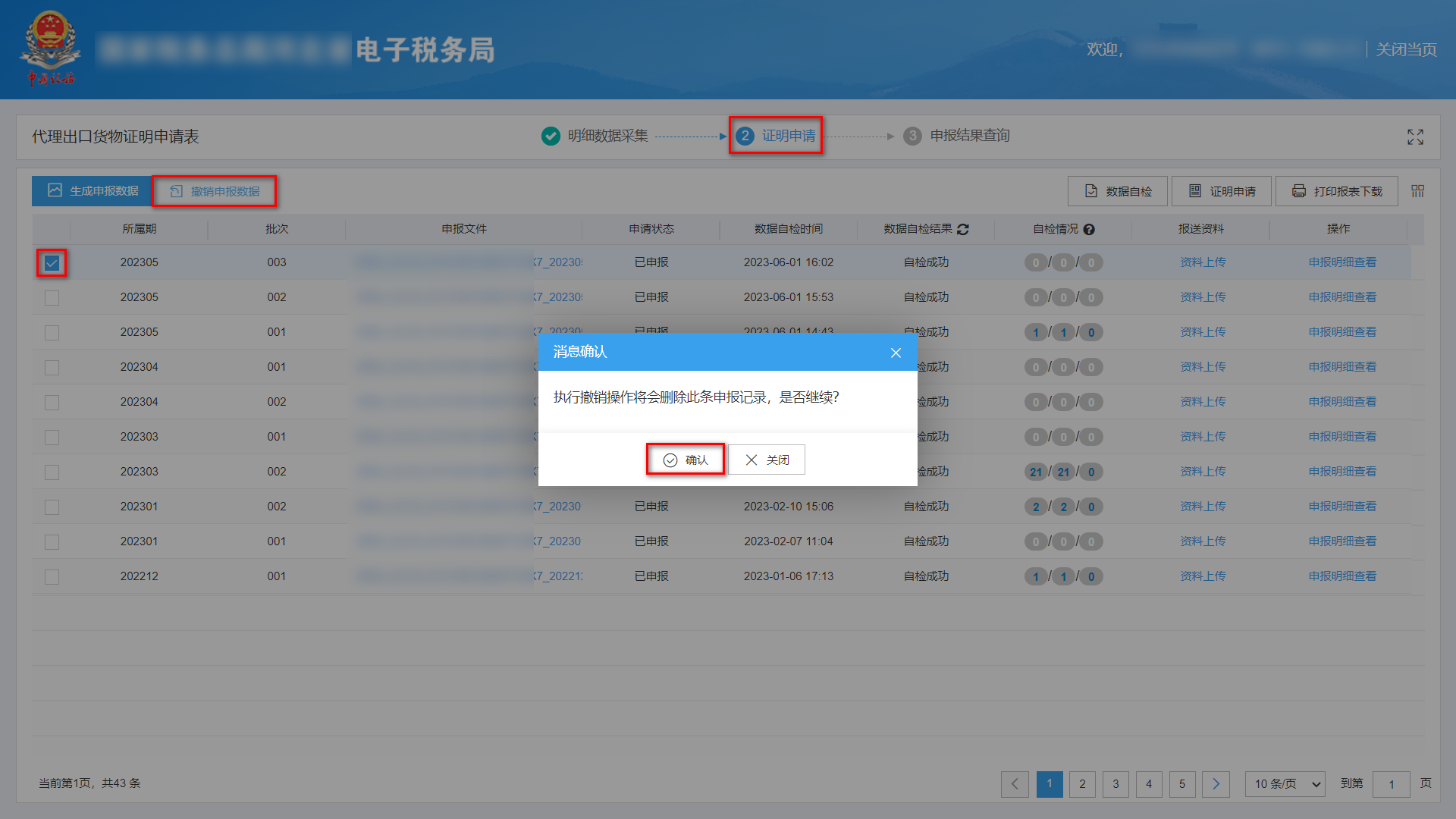Click the next page chevron arrow
Screen dimensions: 1456x819
1216,784
